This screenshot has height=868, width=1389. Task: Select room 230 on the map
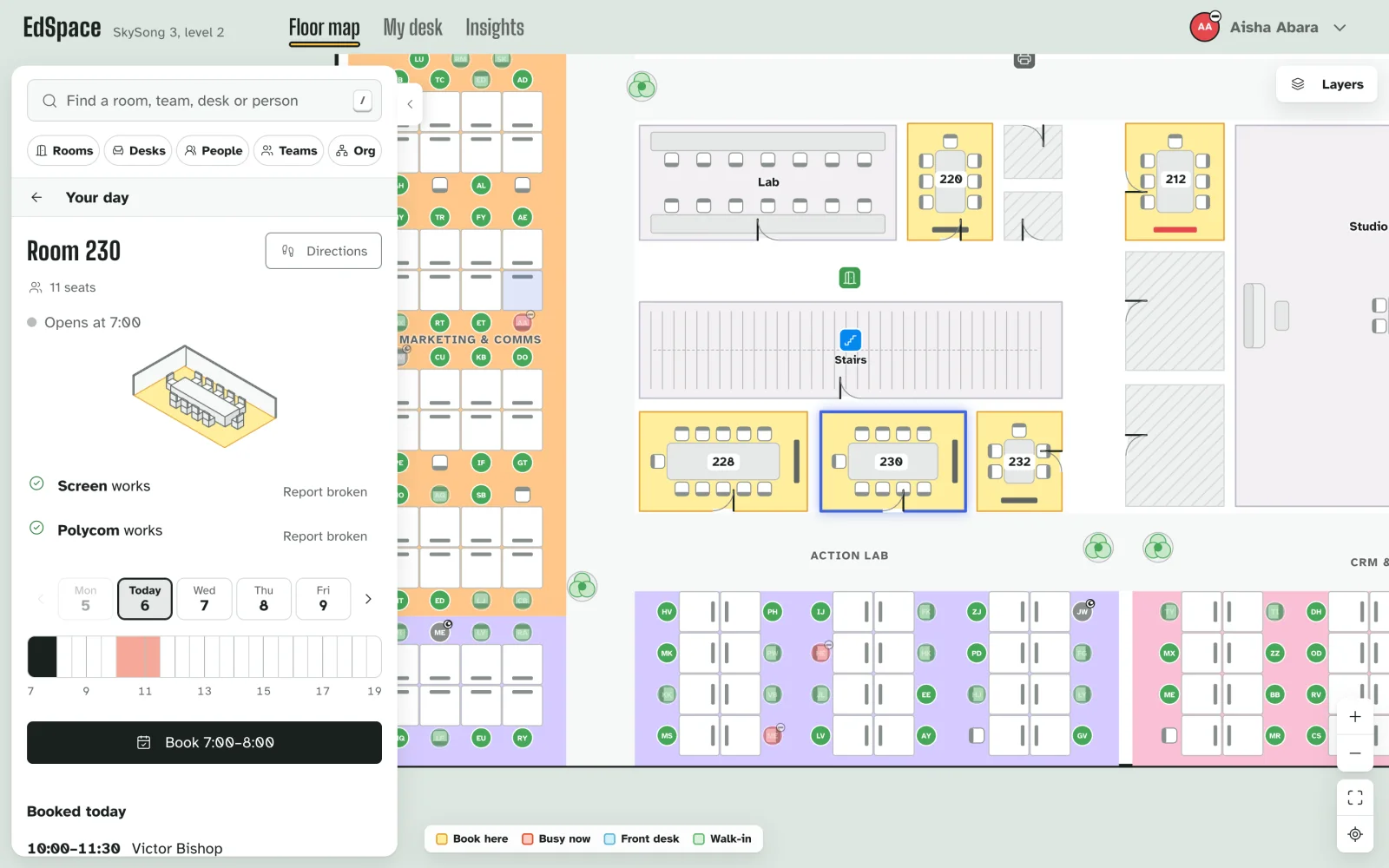tap(892, 462)
